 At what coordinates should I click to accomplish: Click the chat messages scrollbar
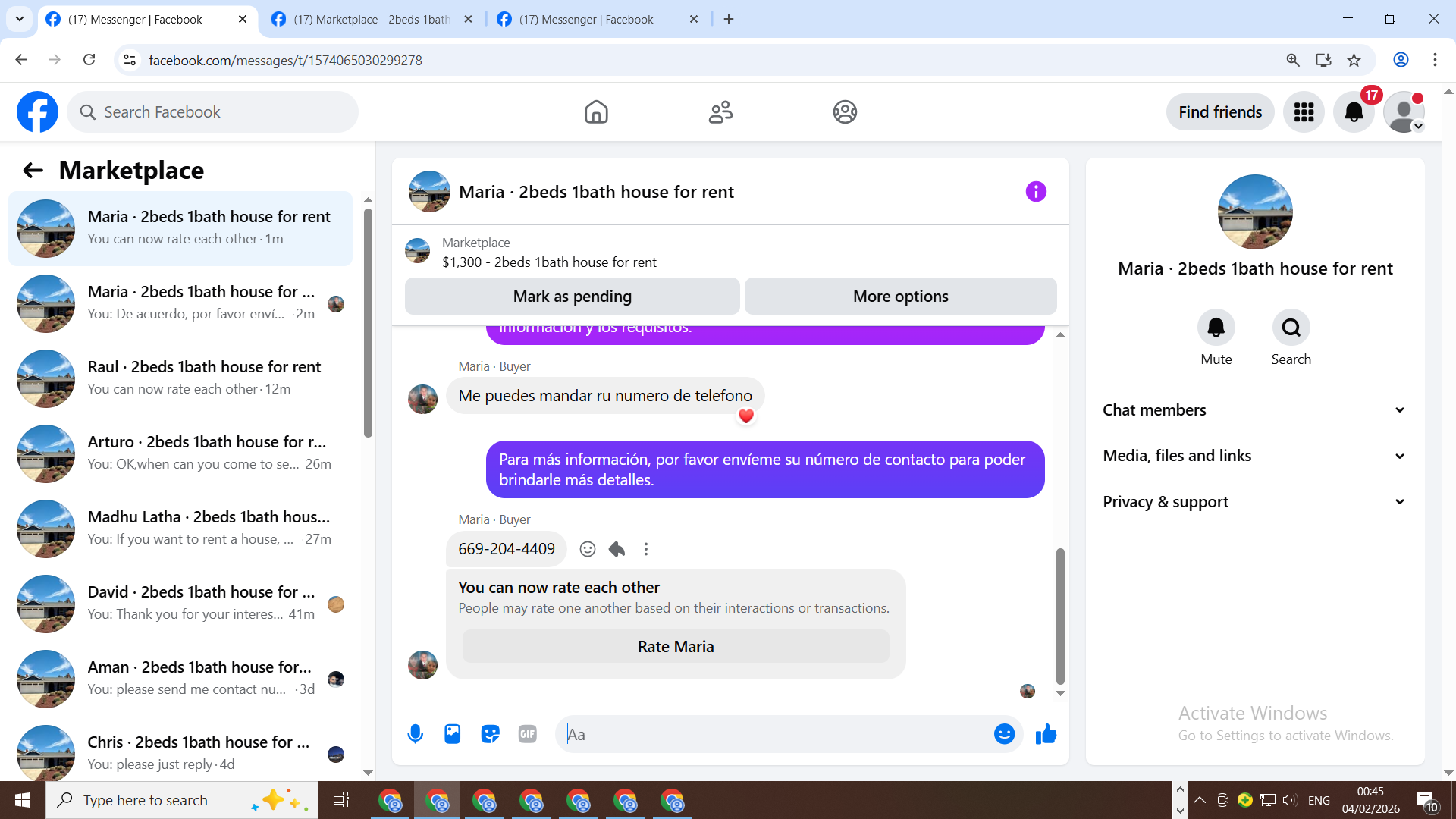[1060, 616]
